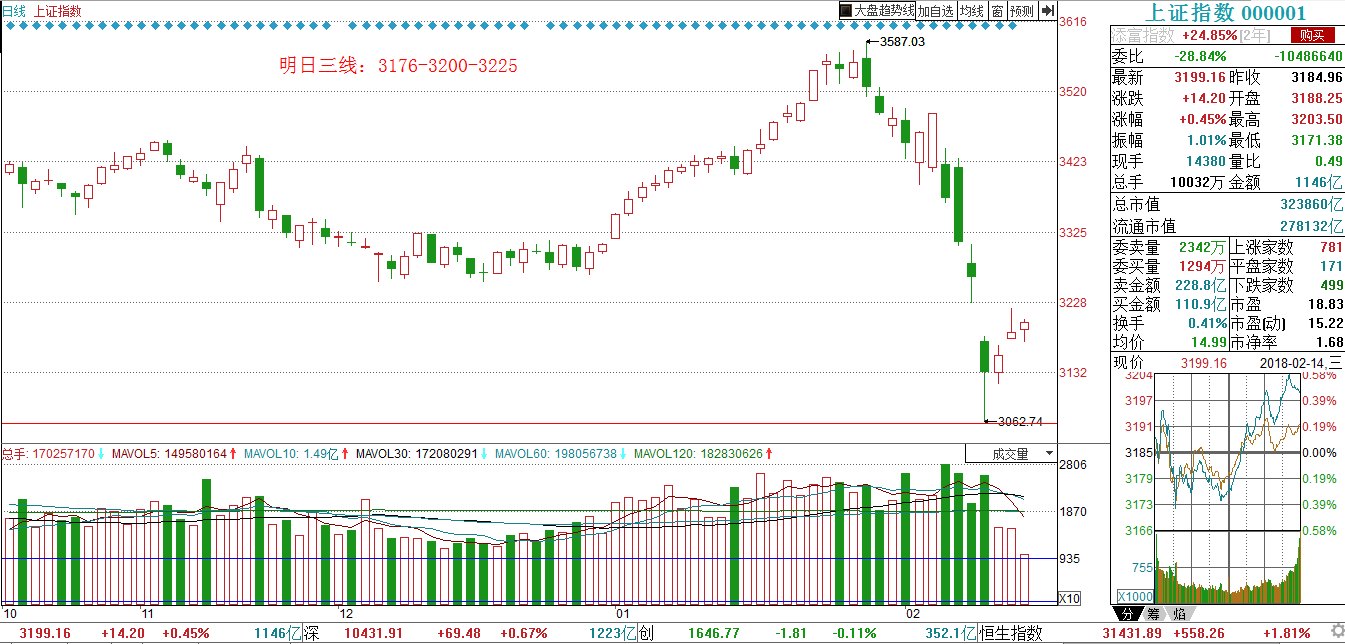The height and width of the screenshot is (644, 1345).
Task: Click the 恒生指数 change +1.81%
Action: [x=1285, y=634]
